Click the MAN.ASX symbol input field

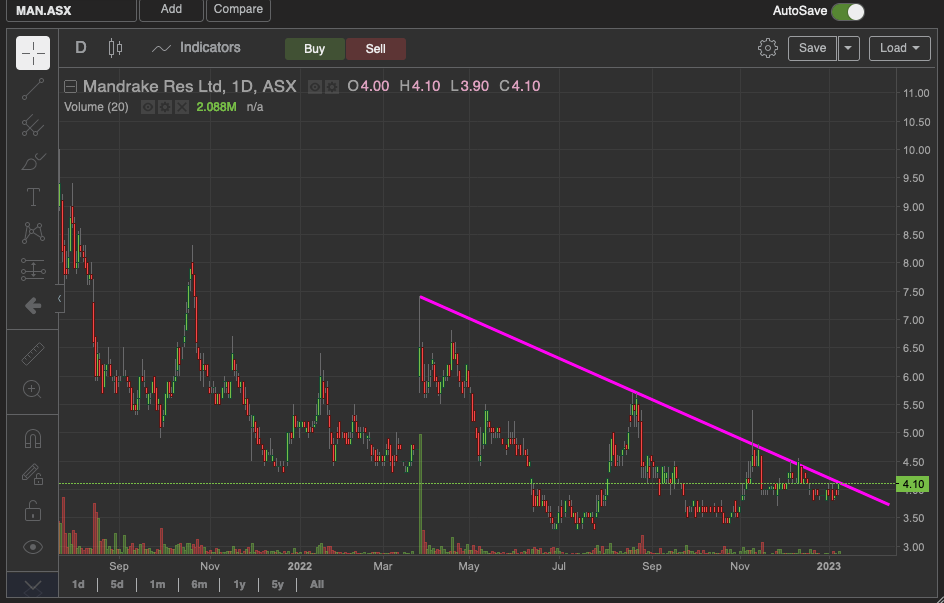point(72,10)
